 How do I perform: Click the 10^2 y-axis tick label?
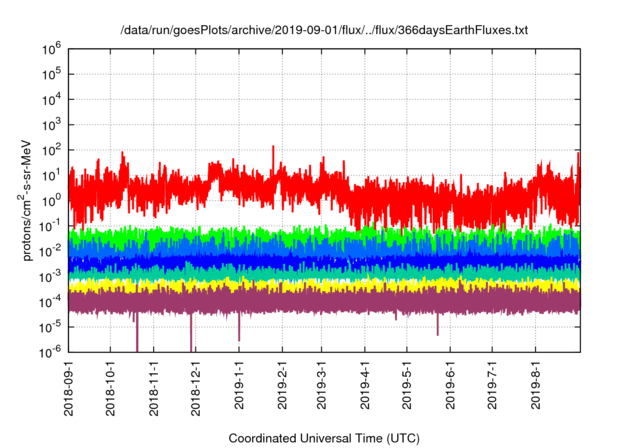51,150
